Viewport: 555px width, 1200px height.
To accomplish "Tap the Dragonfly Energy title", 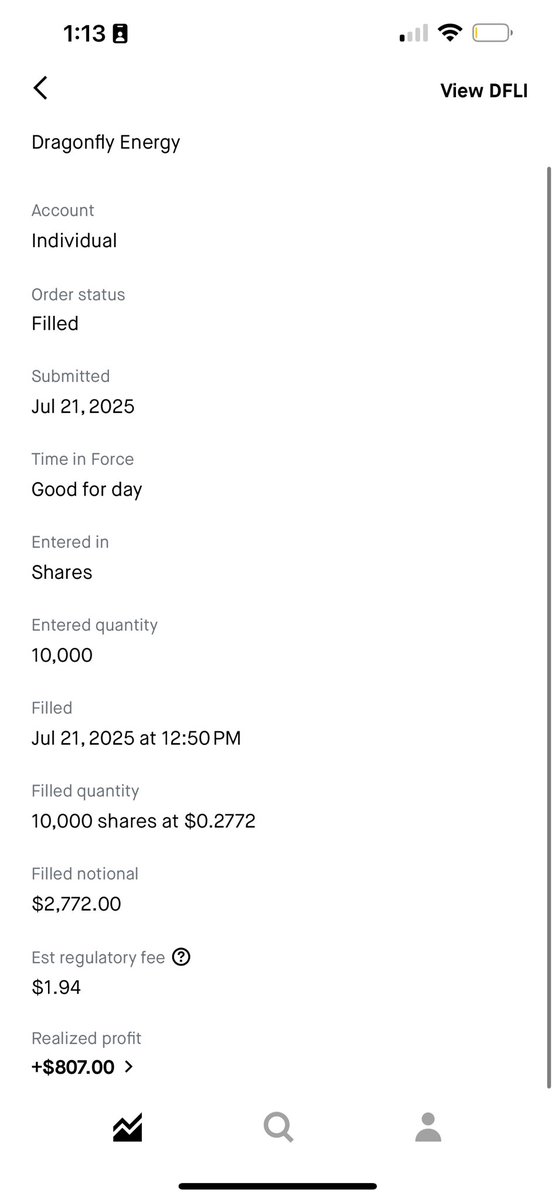I will tap(106, 142).
